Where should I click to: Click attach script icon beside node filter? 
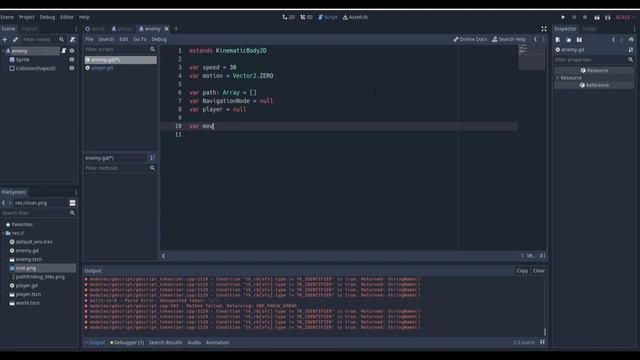coord(73,40)
